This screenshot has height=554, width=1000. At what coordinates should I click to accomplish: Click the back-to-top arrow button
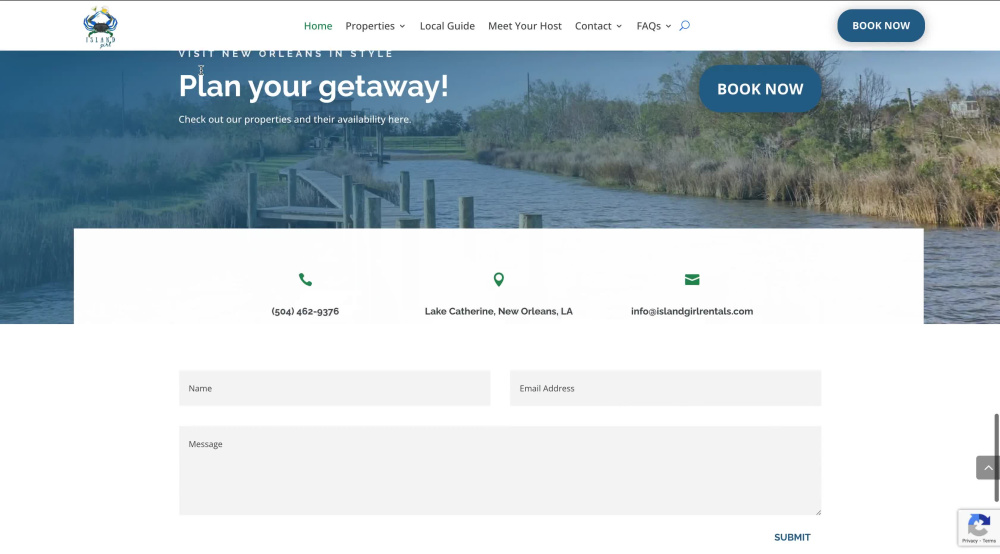pos(987,467)
